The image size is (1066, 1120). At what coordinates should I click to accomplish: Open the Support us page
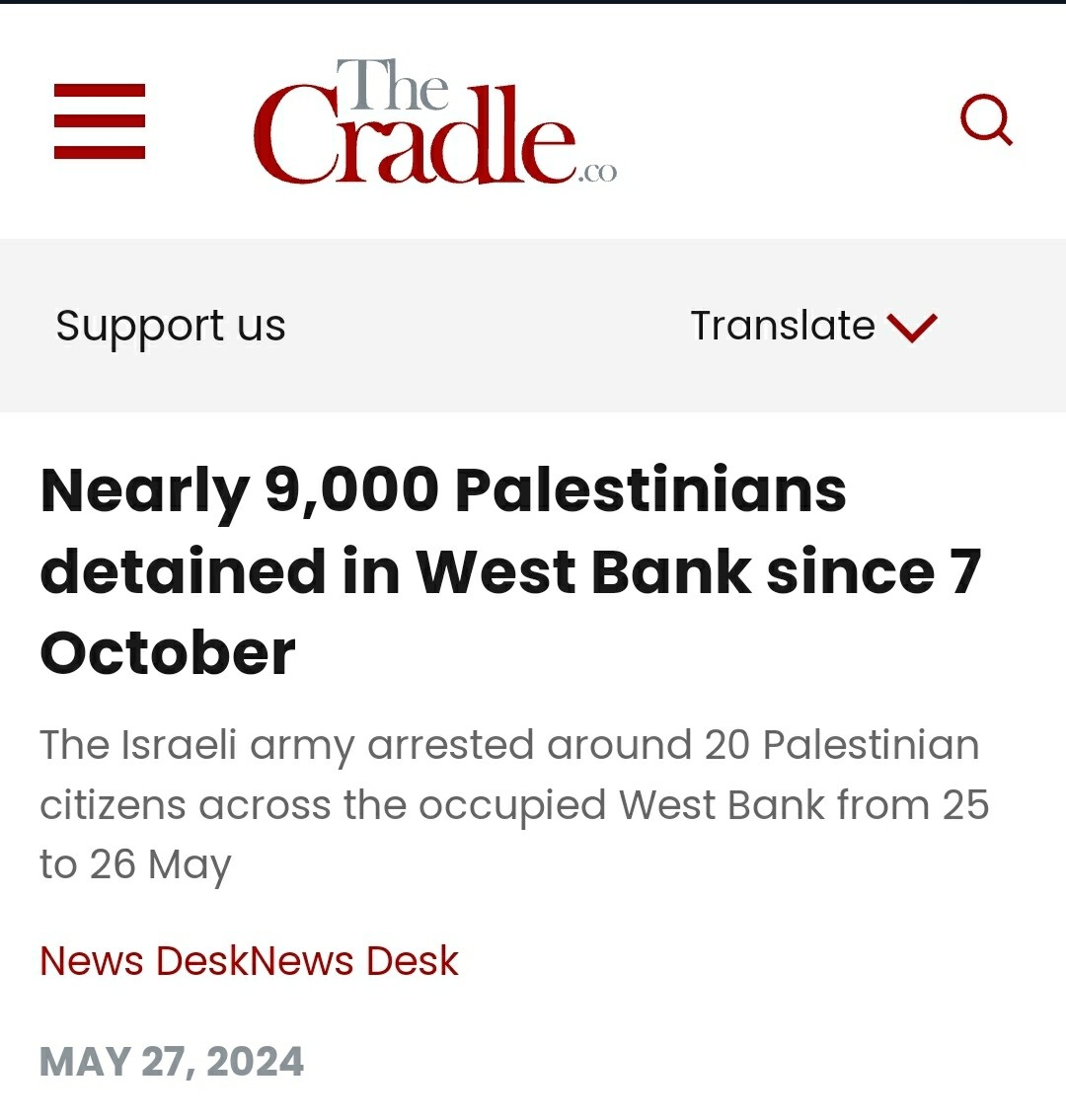click(x=171, y=326)
